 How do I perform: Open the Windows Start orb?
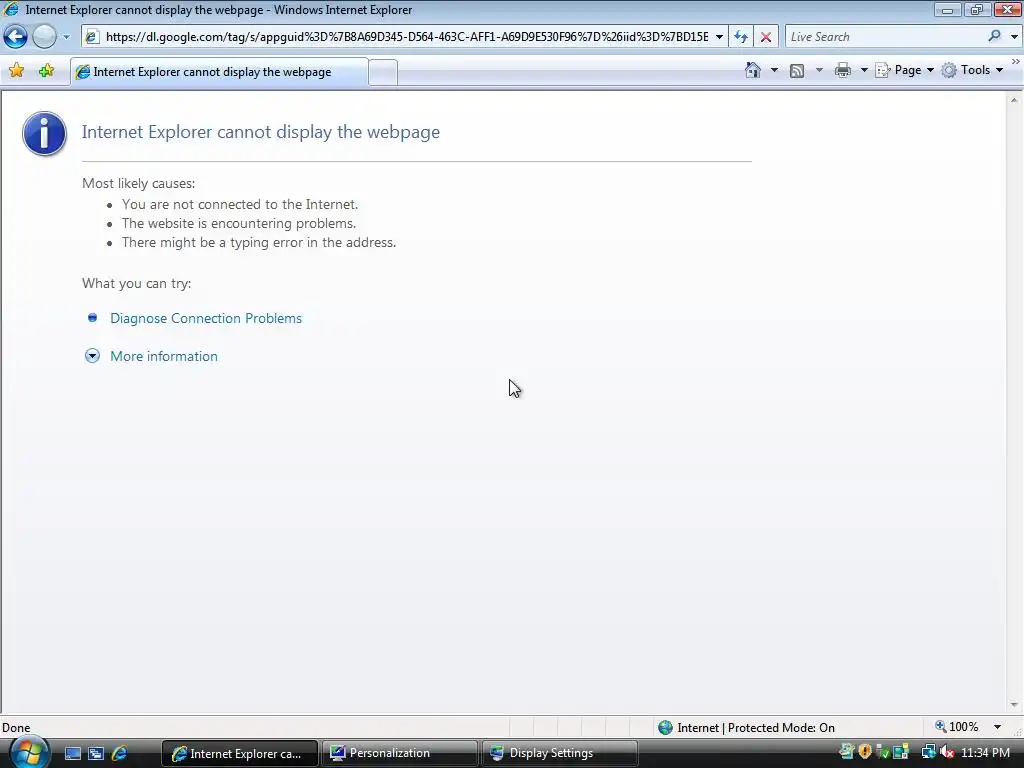pos(28,753)
